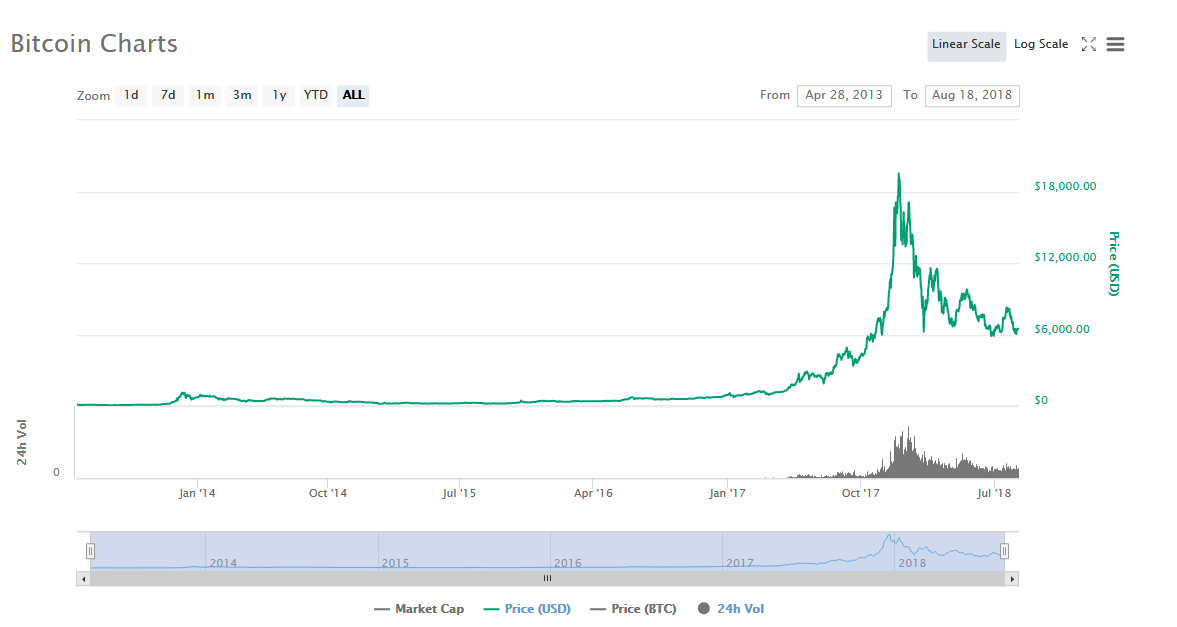The image size is (1177, 627).
Task: Toggle 24h Vol series in legend
Action: [731, 609]
